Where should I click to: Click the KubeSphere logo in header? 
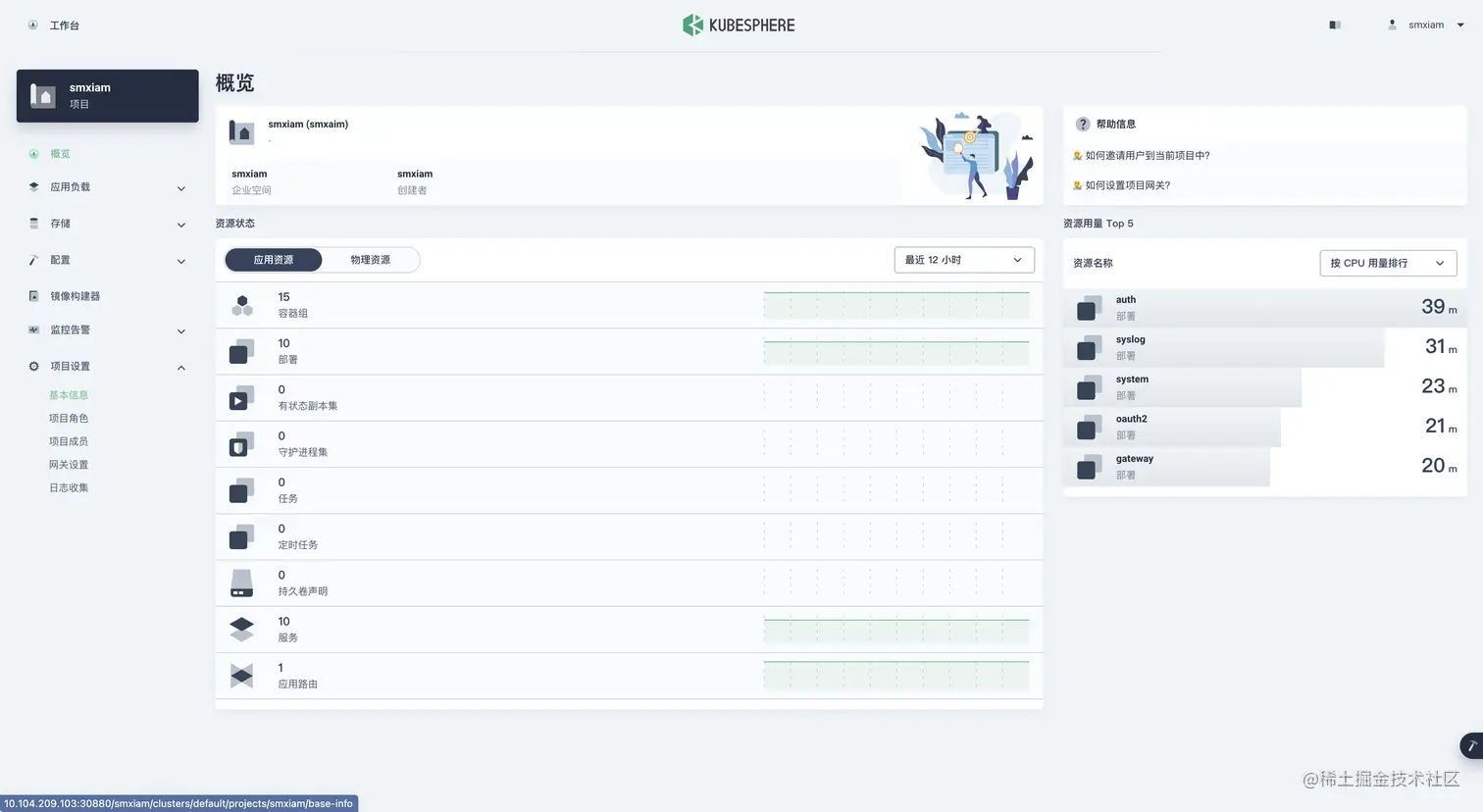[739, 25]
